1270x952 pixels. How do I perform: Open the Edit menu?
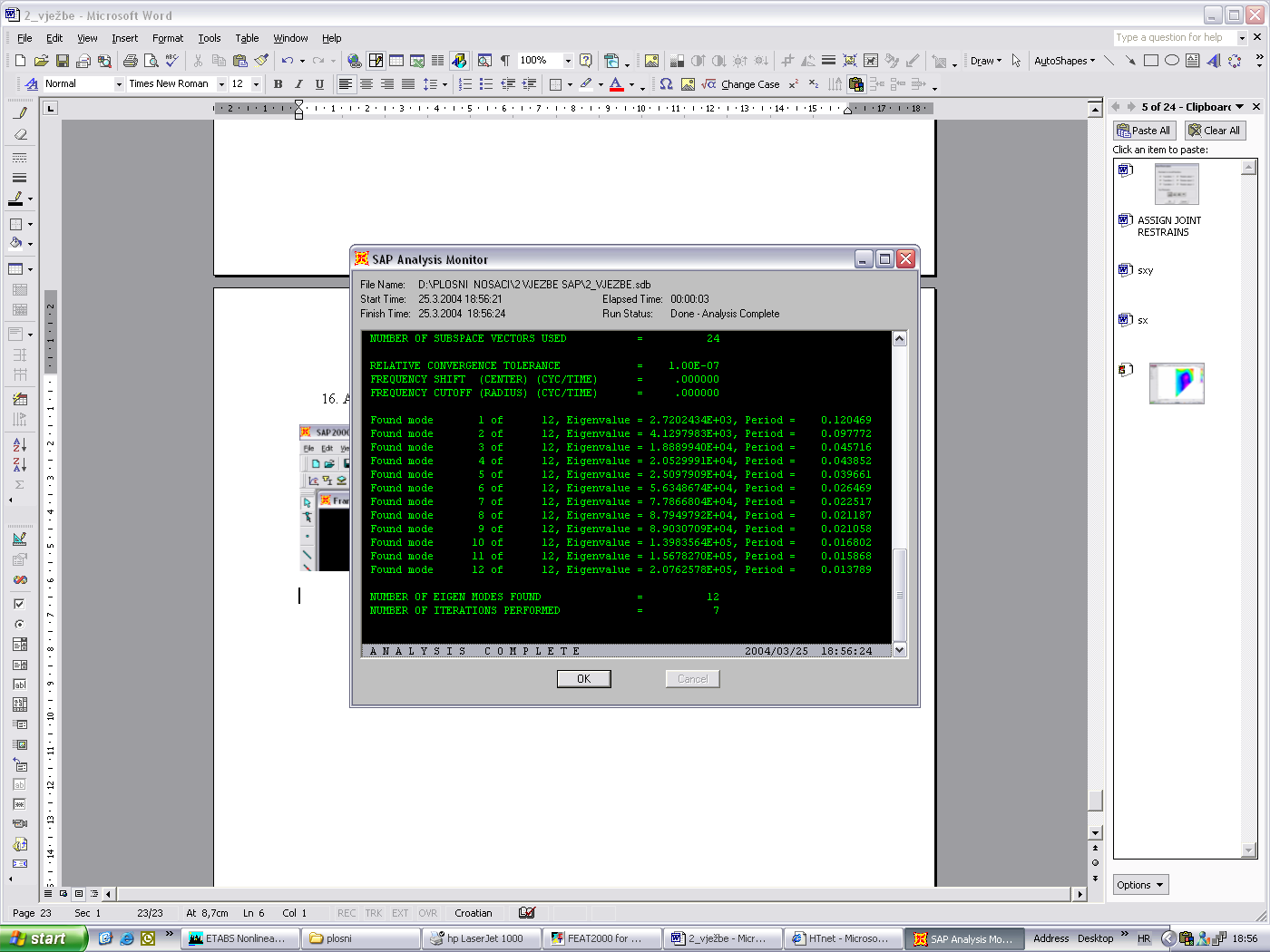point(54,38)
